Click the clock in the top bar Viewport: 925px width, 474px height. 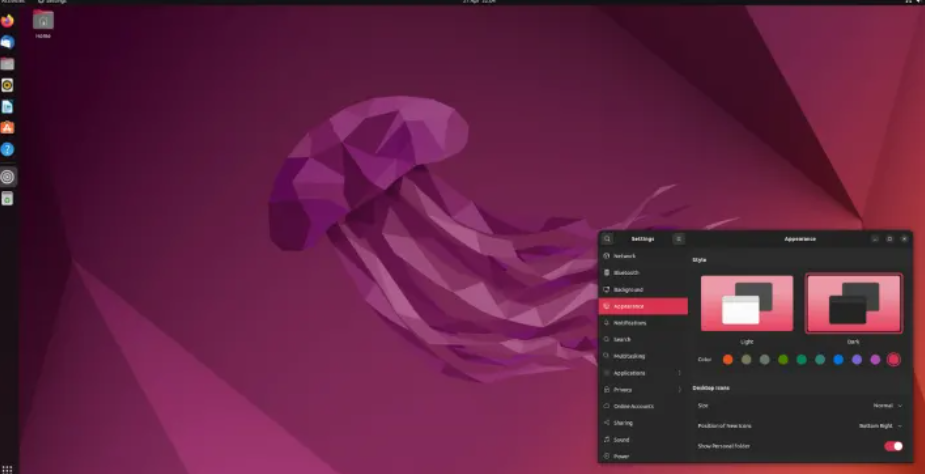coord(479,2)
